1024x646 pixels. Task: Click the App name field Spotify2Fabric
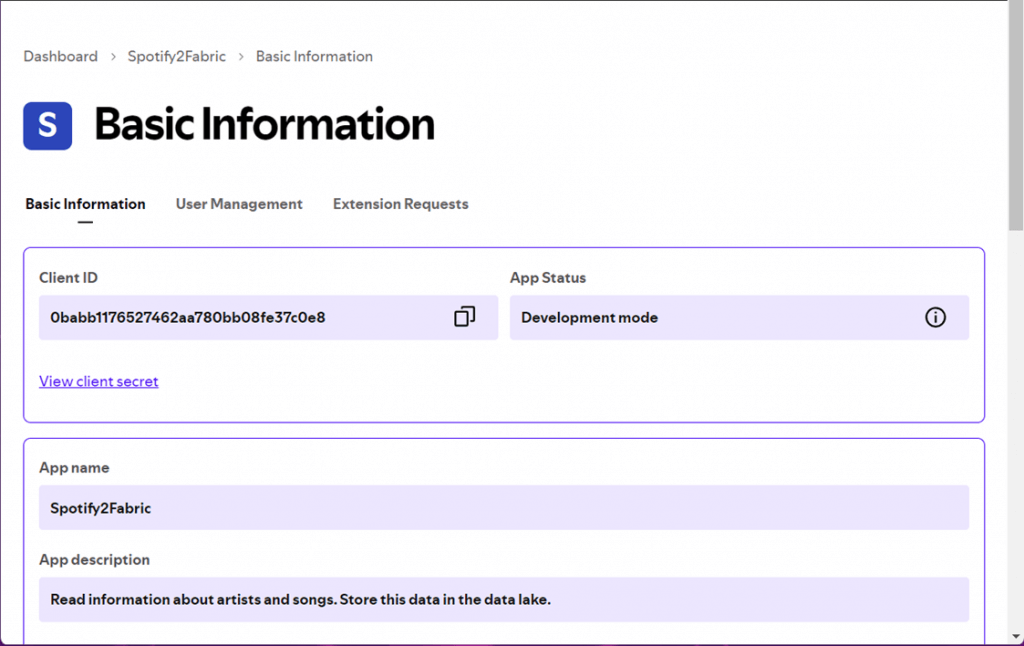pos(504,508)
